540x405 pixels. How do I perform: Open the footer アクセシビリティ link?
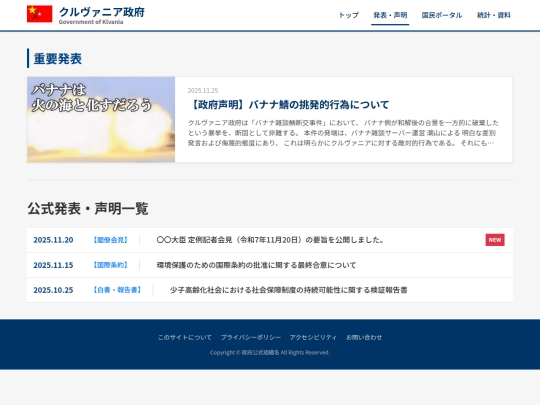click(313, 338)
